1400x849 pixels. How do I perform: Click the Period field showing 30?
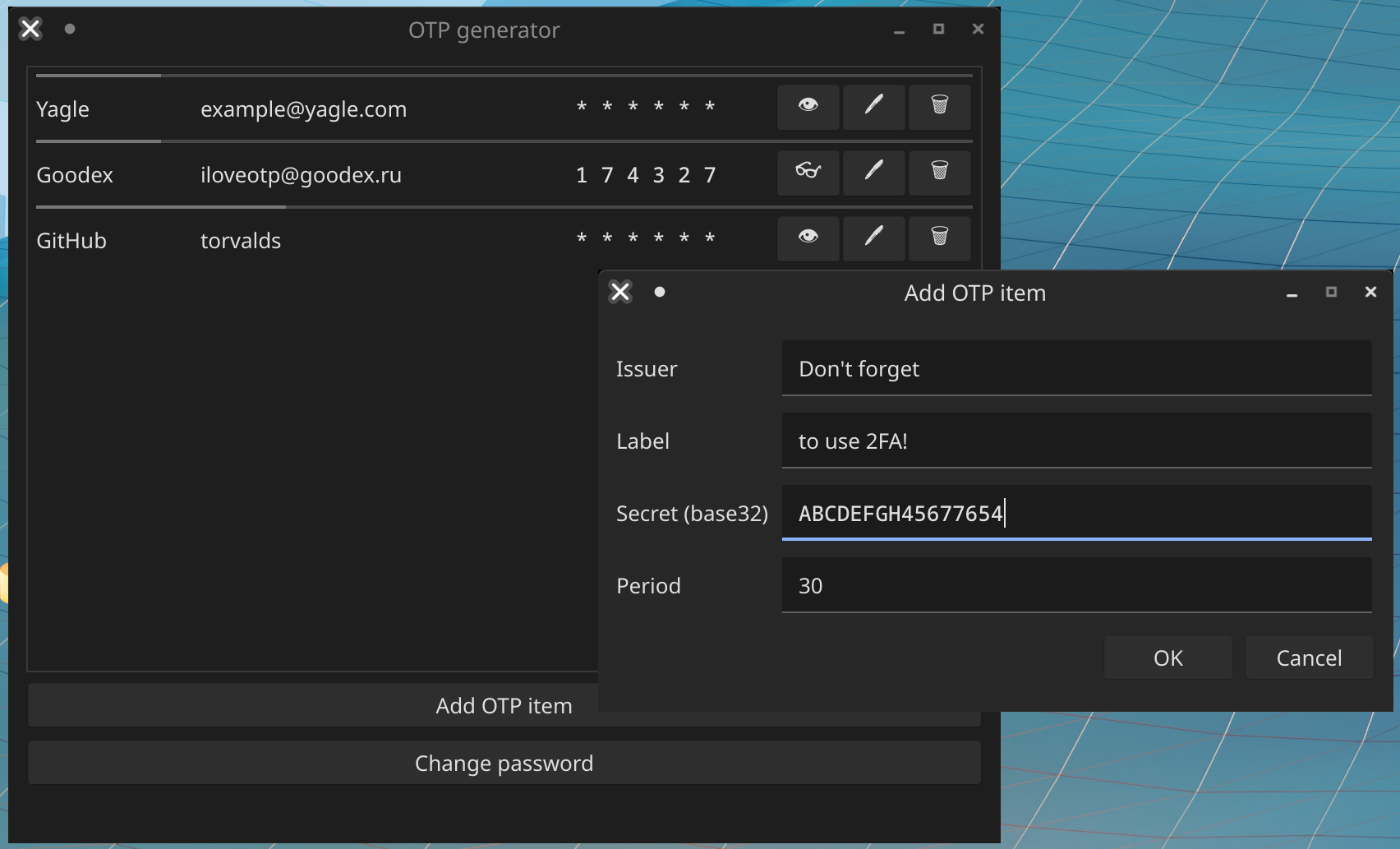(x=1076, y=585)
